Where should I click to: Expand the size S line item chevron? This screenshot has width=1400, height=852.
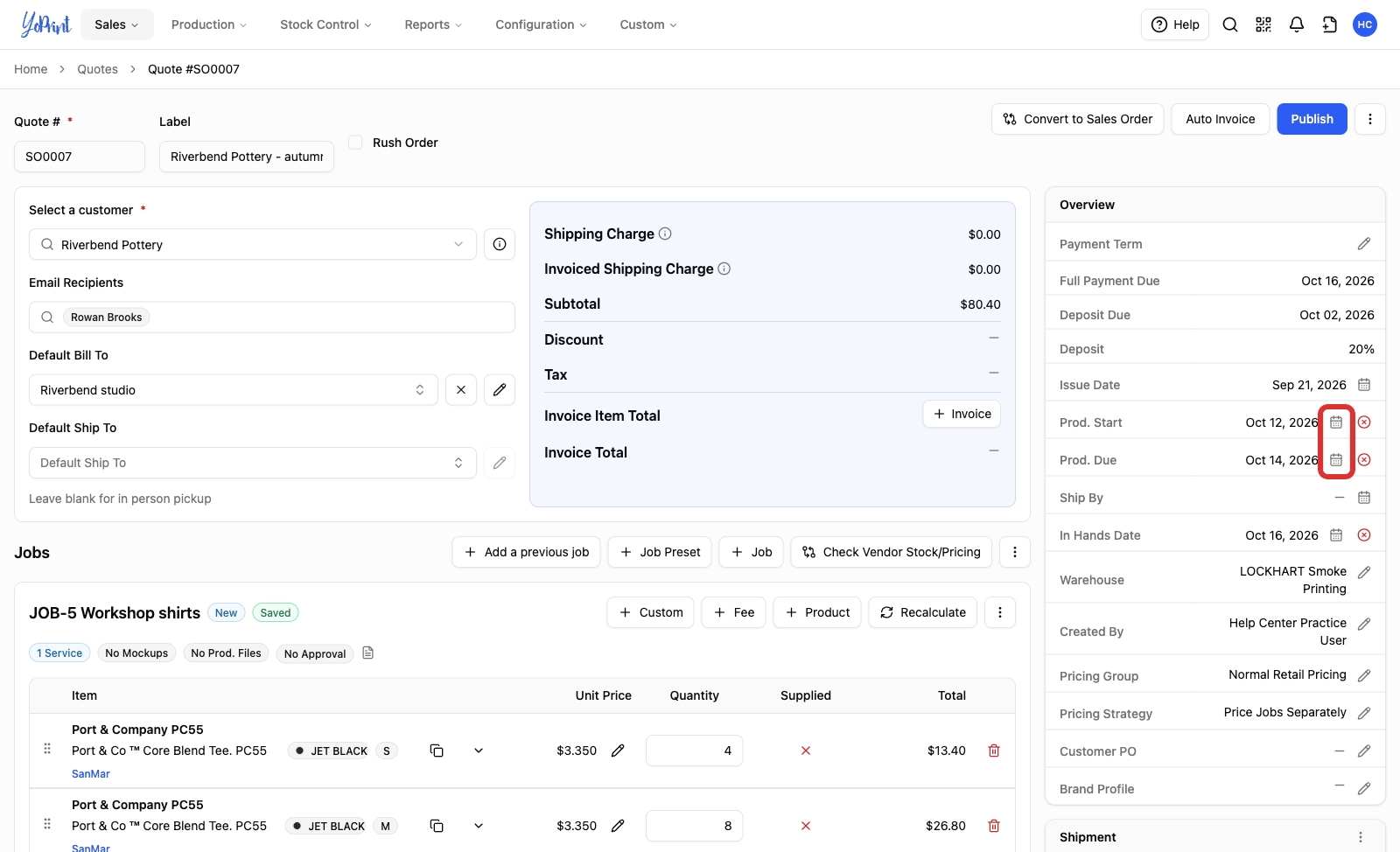[x=479, y=751]
